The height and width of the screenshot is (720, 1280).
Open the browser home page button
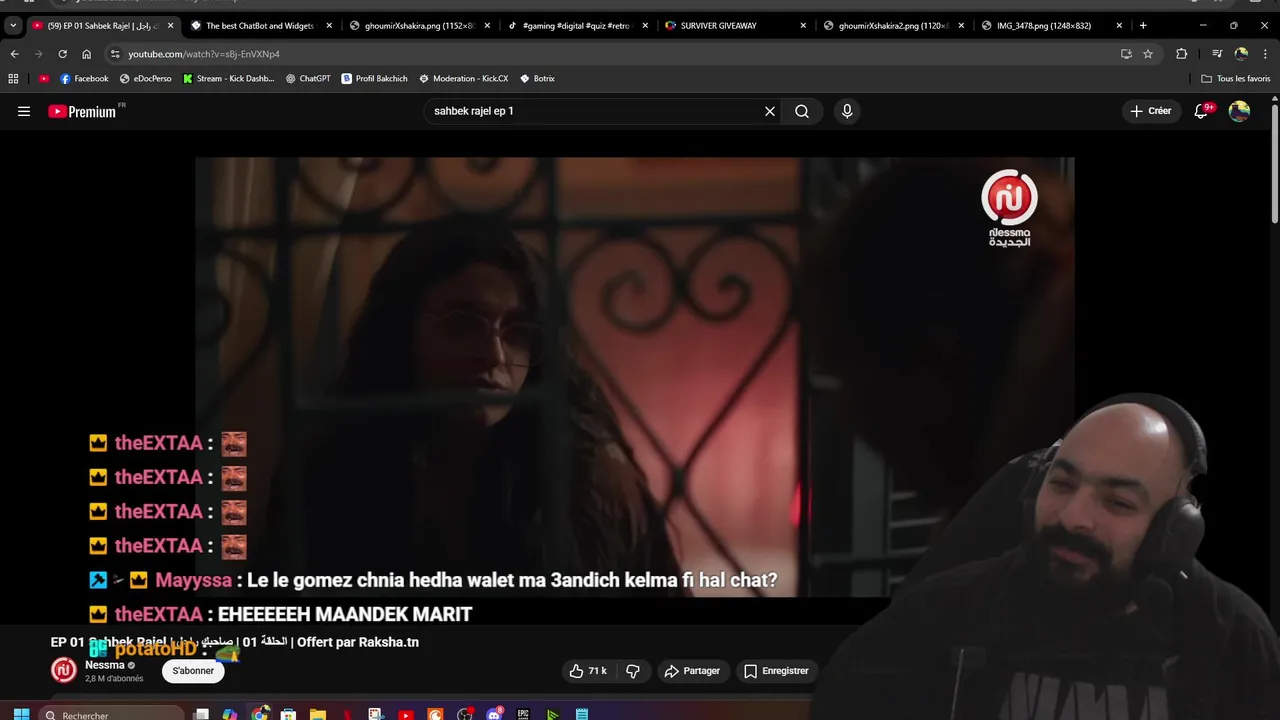click(x=86, y=54)
